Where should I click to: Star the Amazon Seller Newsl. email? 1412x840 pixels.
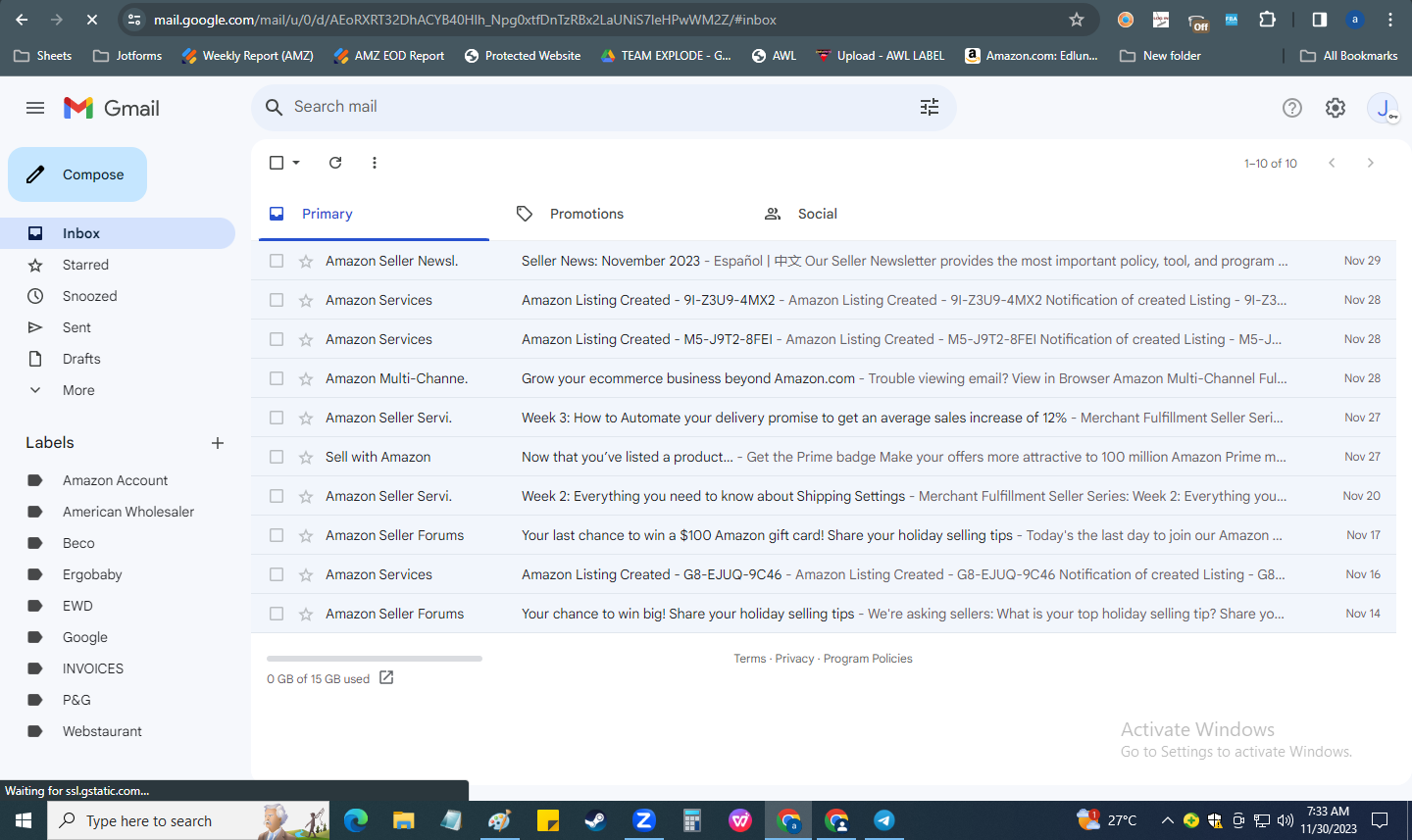306,261
